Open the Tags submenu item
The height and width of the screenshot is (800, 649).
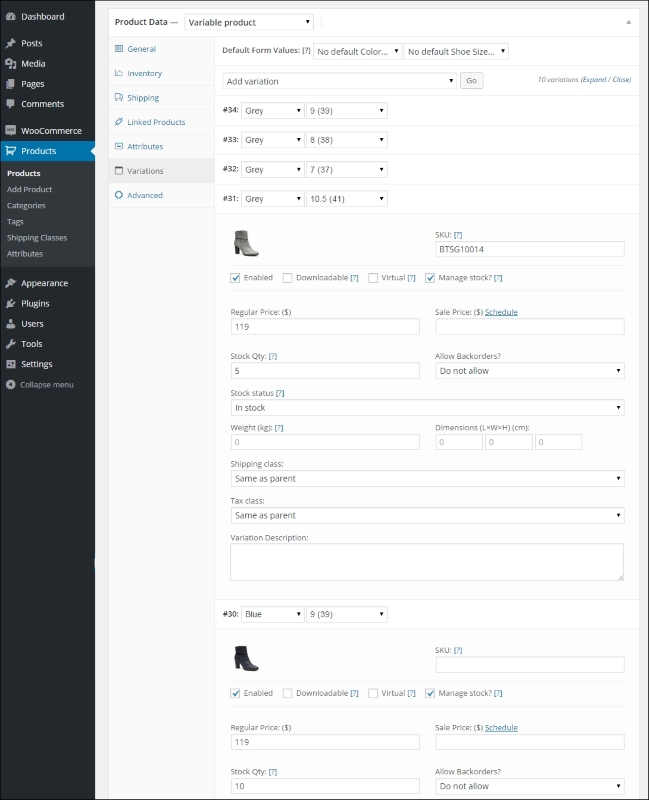coord(15,221)
